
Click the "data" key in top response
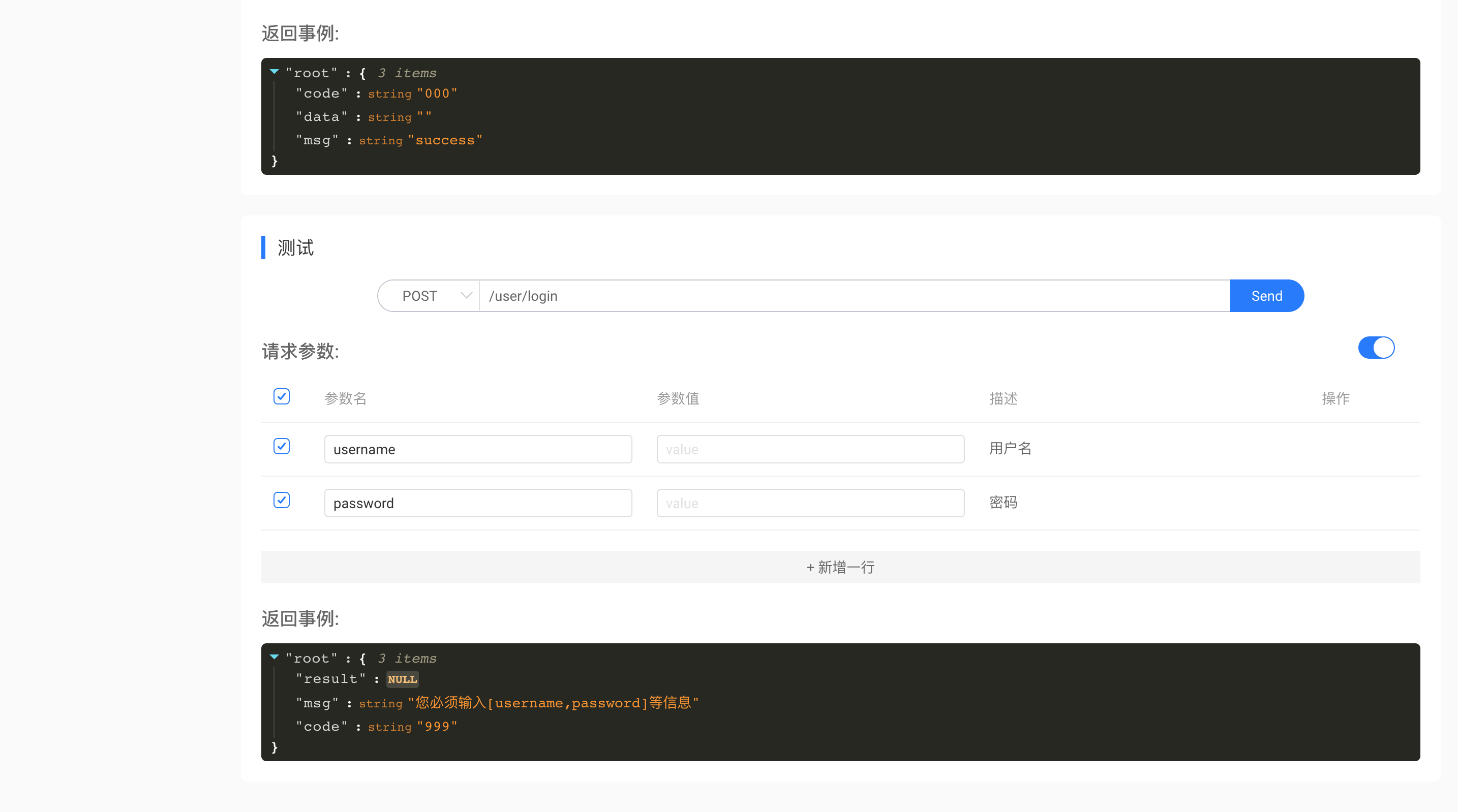321,117
